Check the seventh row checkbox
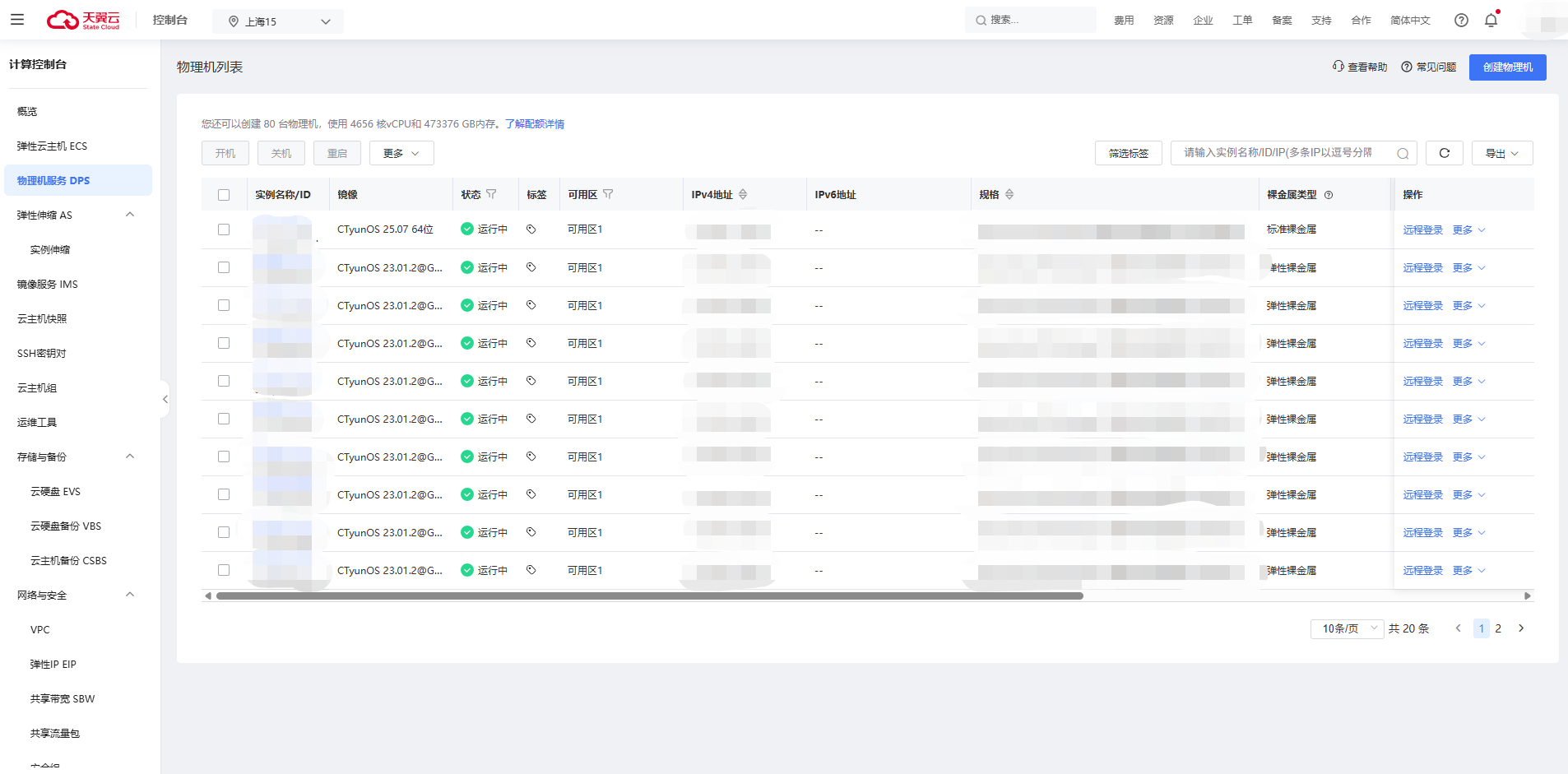The width and height of the screenshot is (1568, 774). (x=224, y=457)
